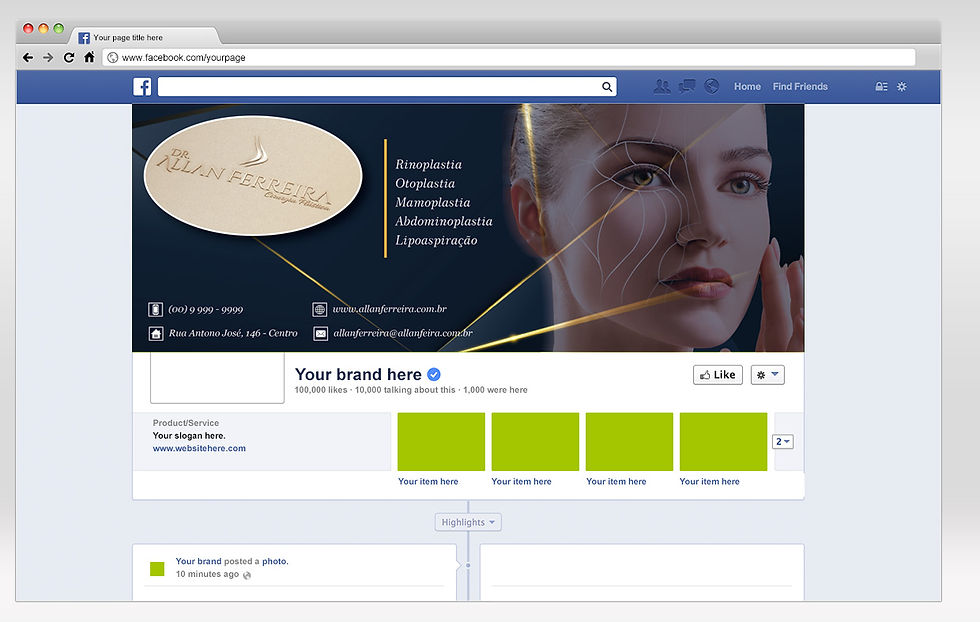Select the Facebook logo in the blue bar
The image size is (980, 622).
click(x=142, y=86)
